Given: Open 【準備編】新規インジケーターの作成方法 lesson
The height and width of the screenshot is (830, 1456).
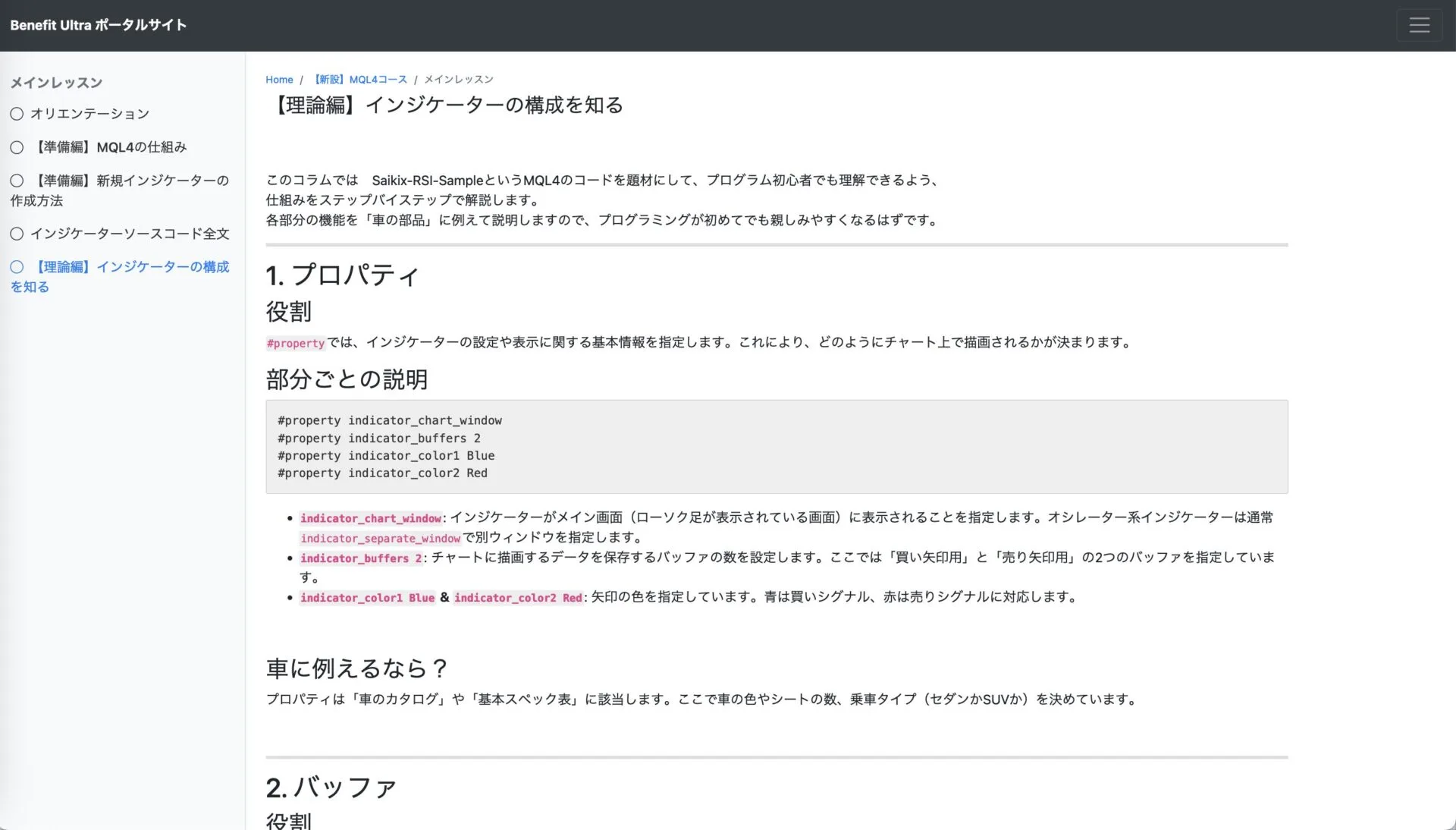Looking at the screenshot, I should [x=130, y=181].
